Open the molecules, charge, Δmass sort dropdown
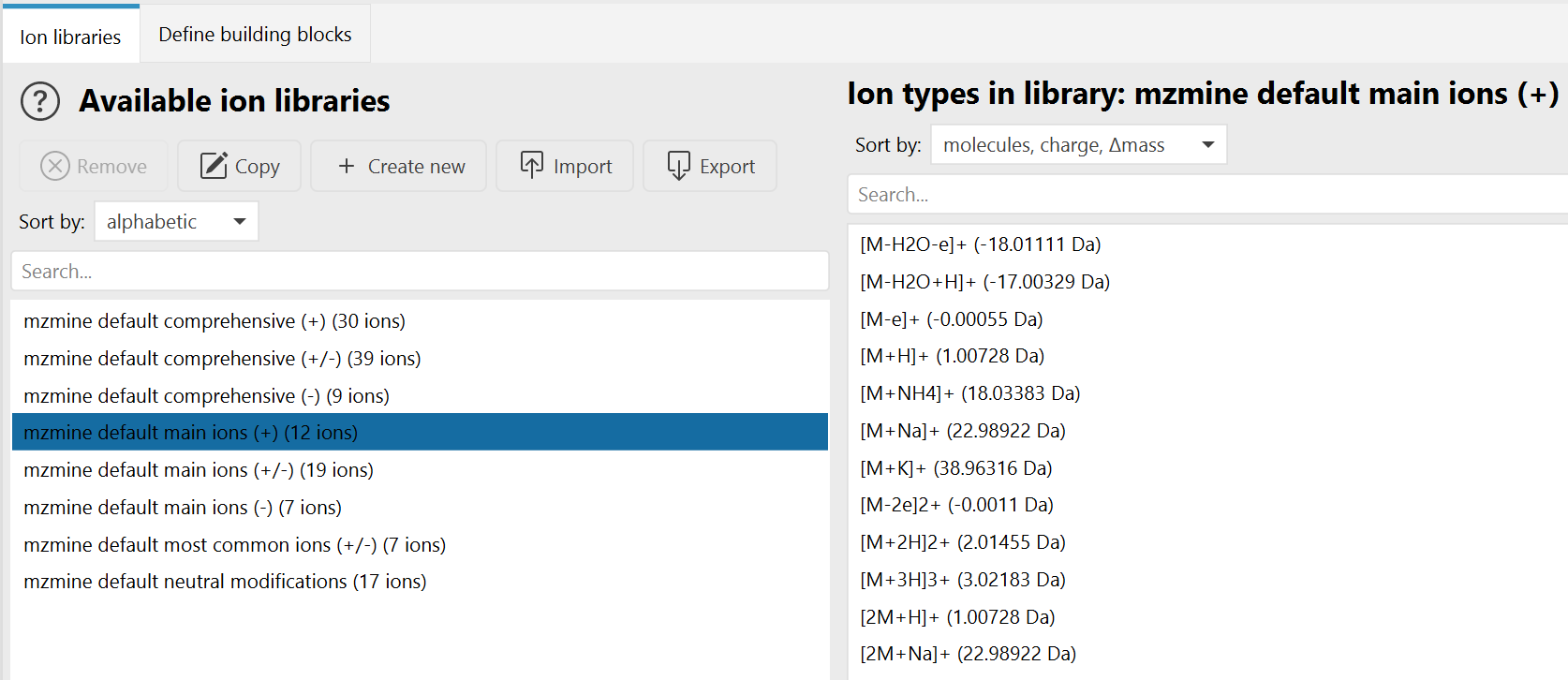 pos(1078,145)
